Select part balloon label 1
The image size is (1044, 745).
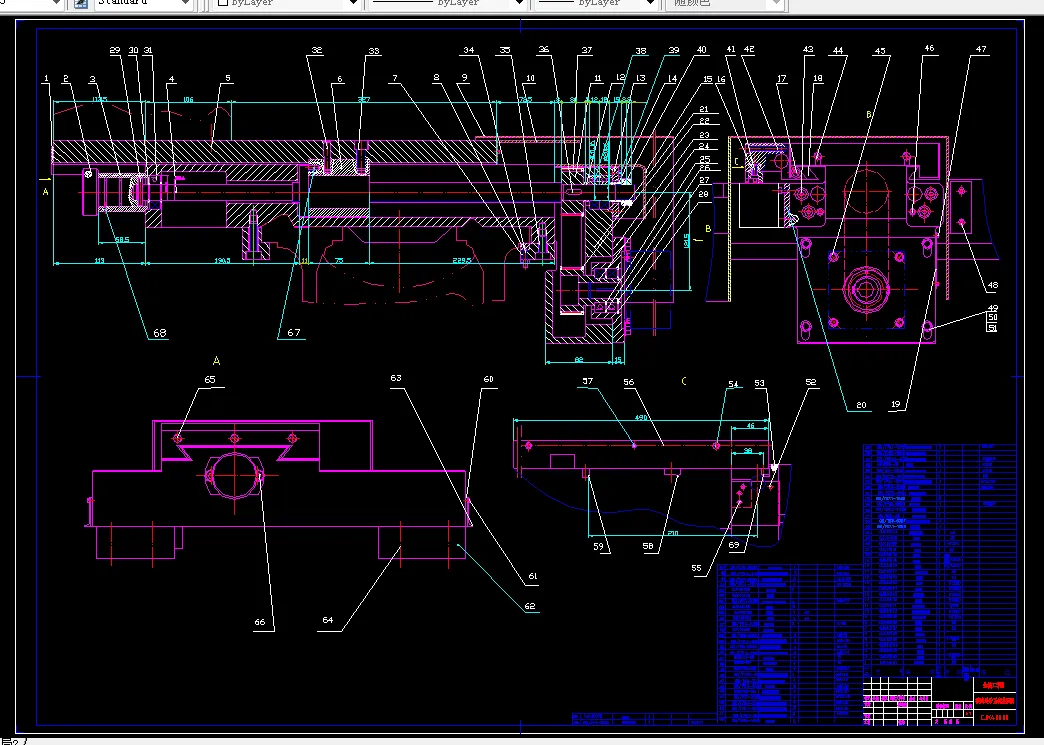pos(46,79)
